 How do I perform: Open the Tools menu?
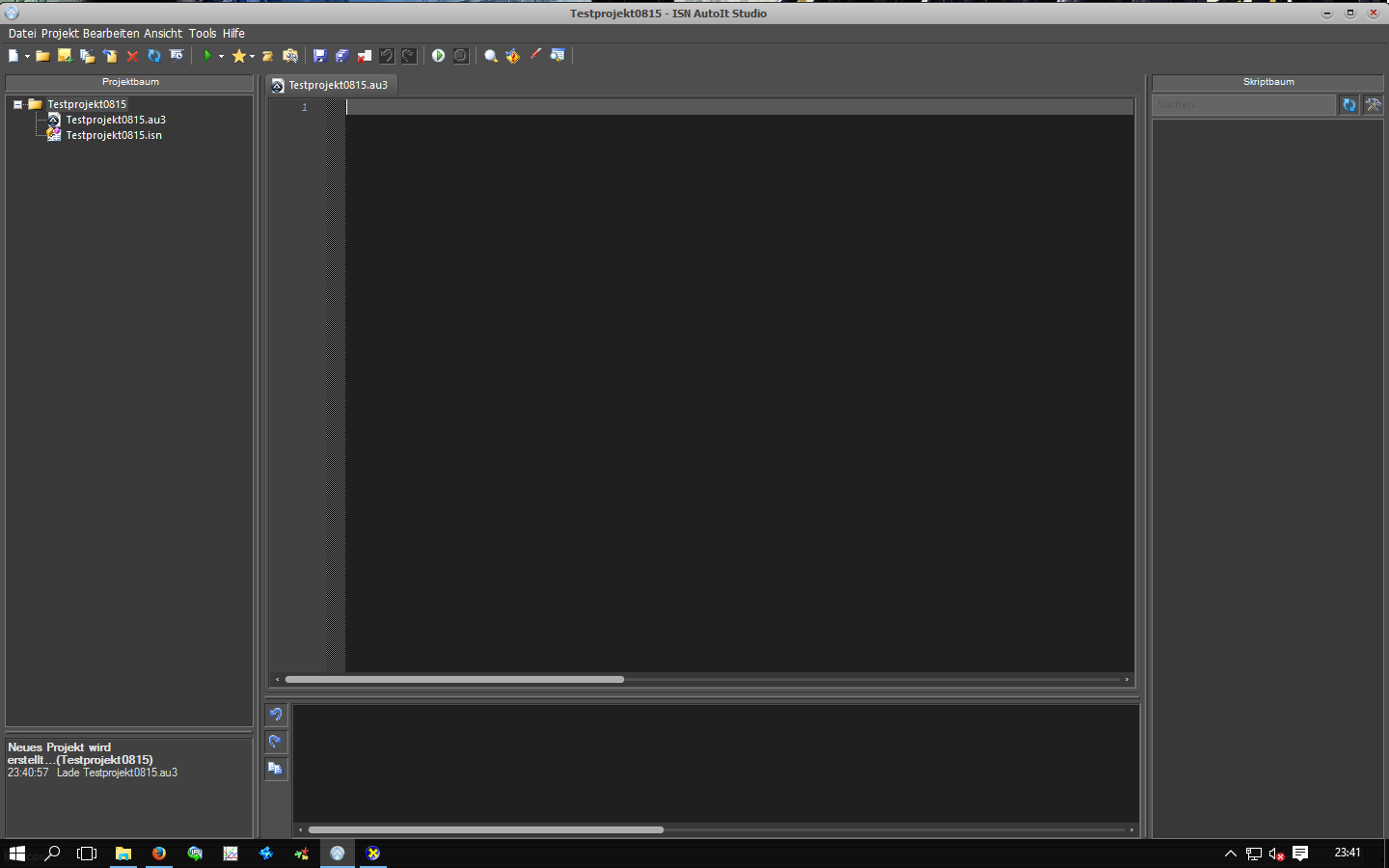203,33
